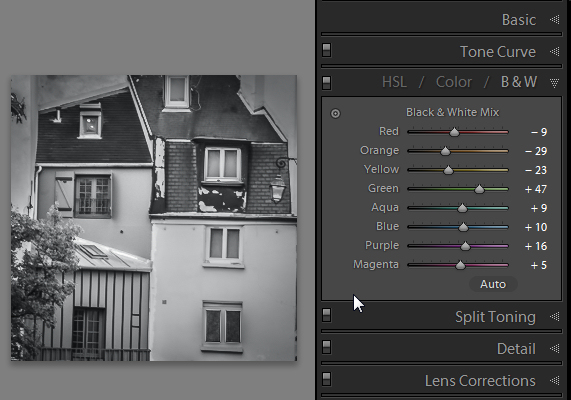The height and width of the screenshot is (400, 571).
Task: Click the Auto button
Action: [x=493, y=284]
